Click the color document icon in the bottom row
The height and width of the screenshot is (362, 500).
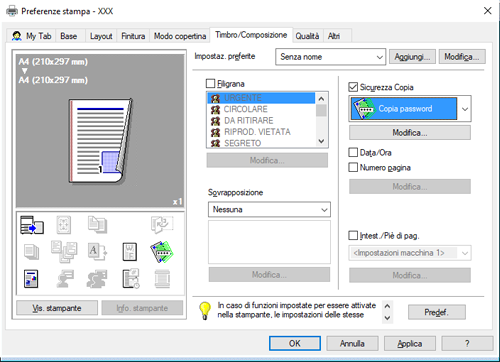(31, 279)
